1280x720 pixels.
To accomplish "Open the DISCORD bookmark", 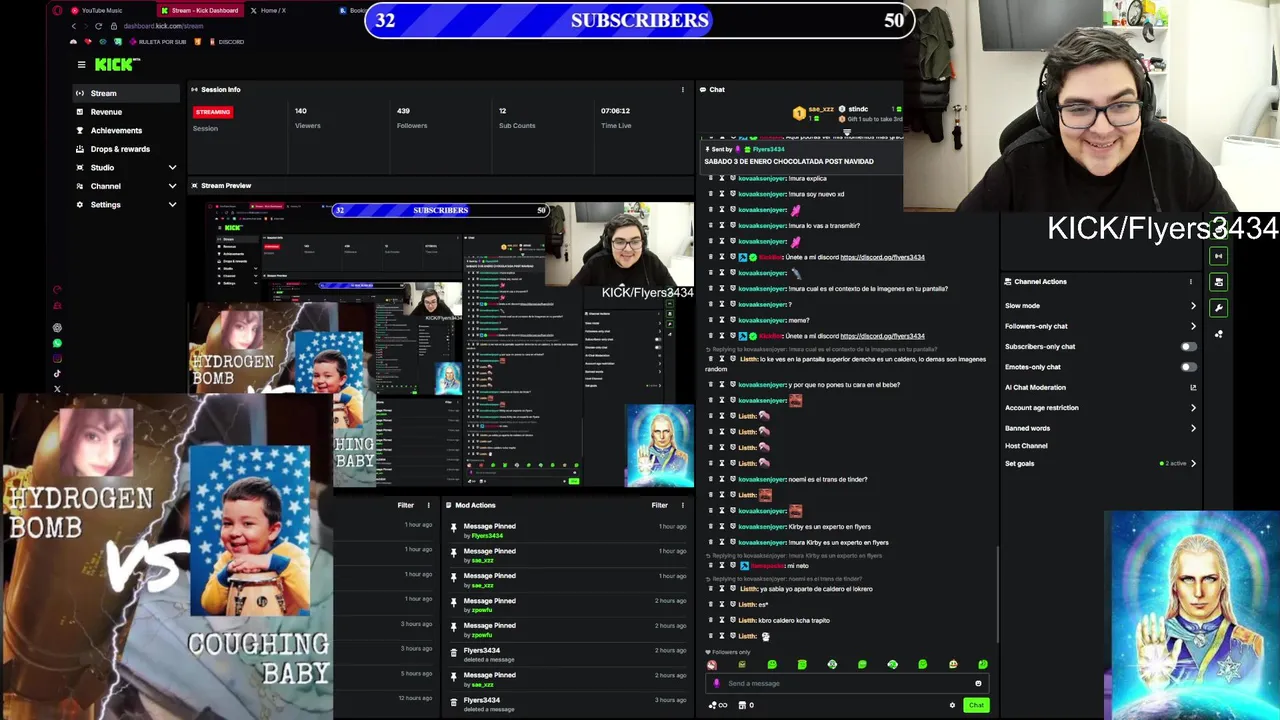I will (x=226, y=42).
